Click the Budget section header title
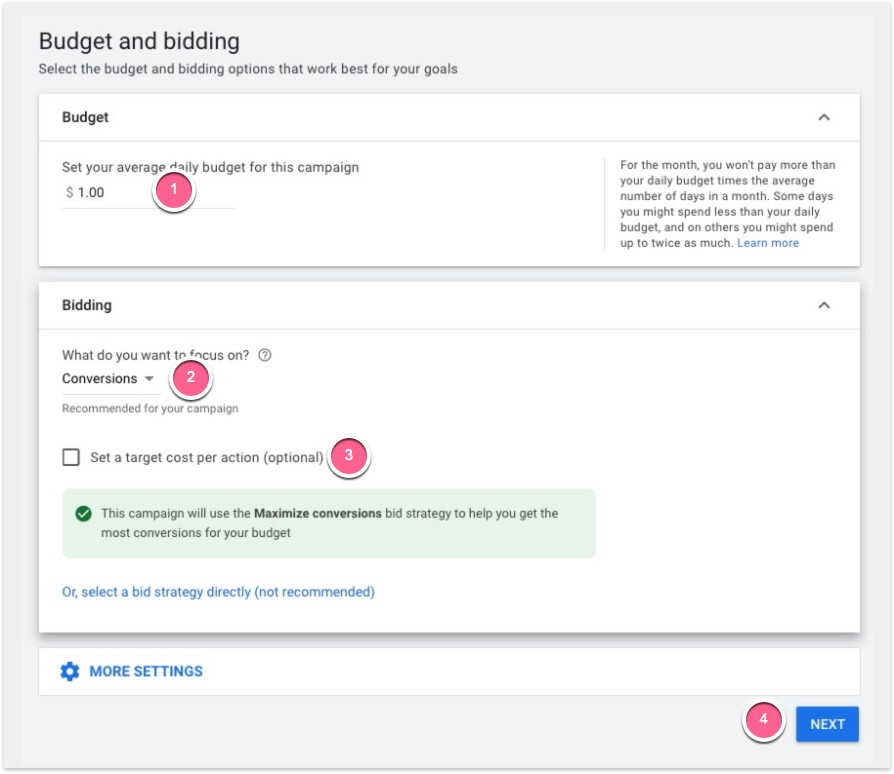Image resolution: width=894 pixels, height=774 pixels. tap(85, 117)
